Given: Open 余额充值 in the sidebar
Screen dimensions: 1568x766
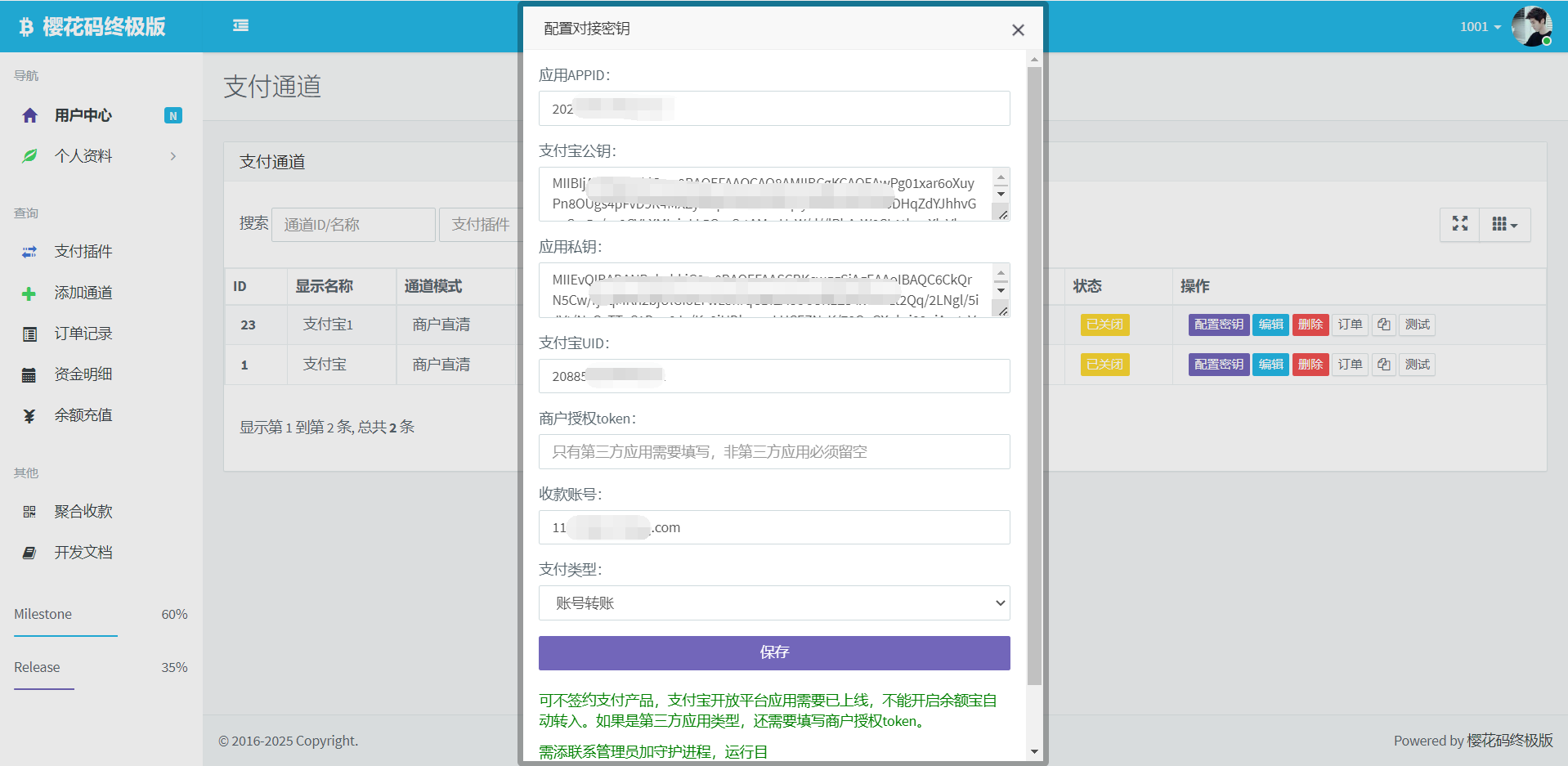Looking at the screenshot, I should (83, 415).
